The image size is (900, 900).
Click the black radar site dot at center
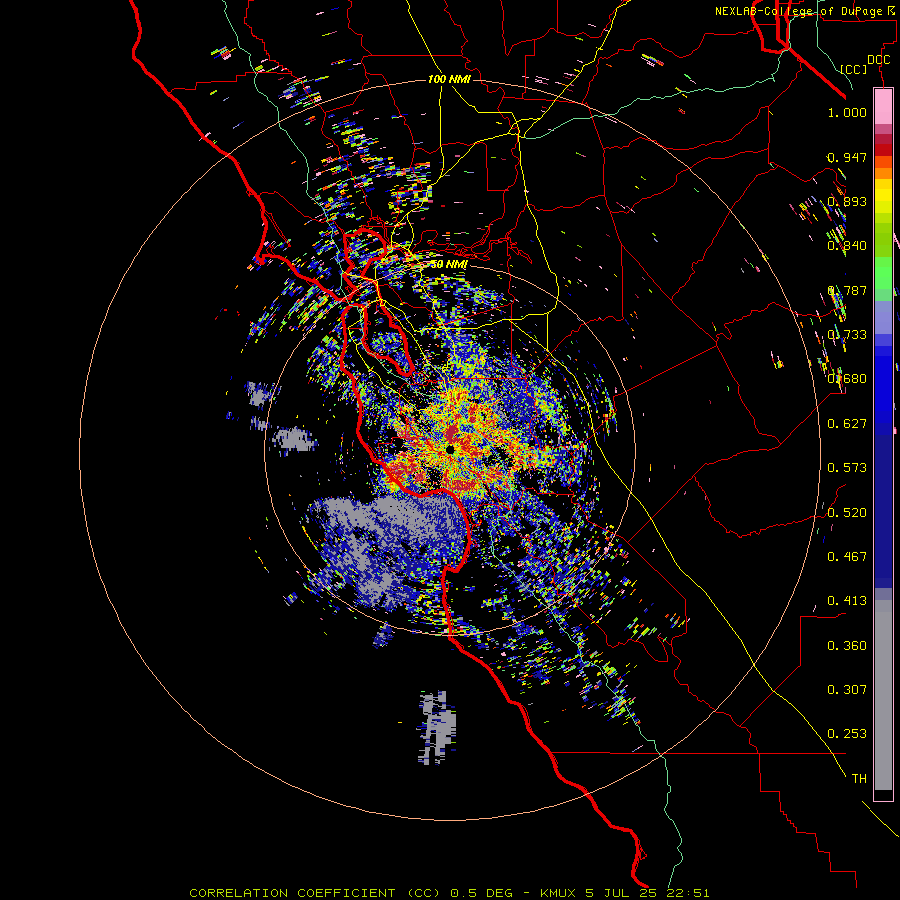(450, 449)
